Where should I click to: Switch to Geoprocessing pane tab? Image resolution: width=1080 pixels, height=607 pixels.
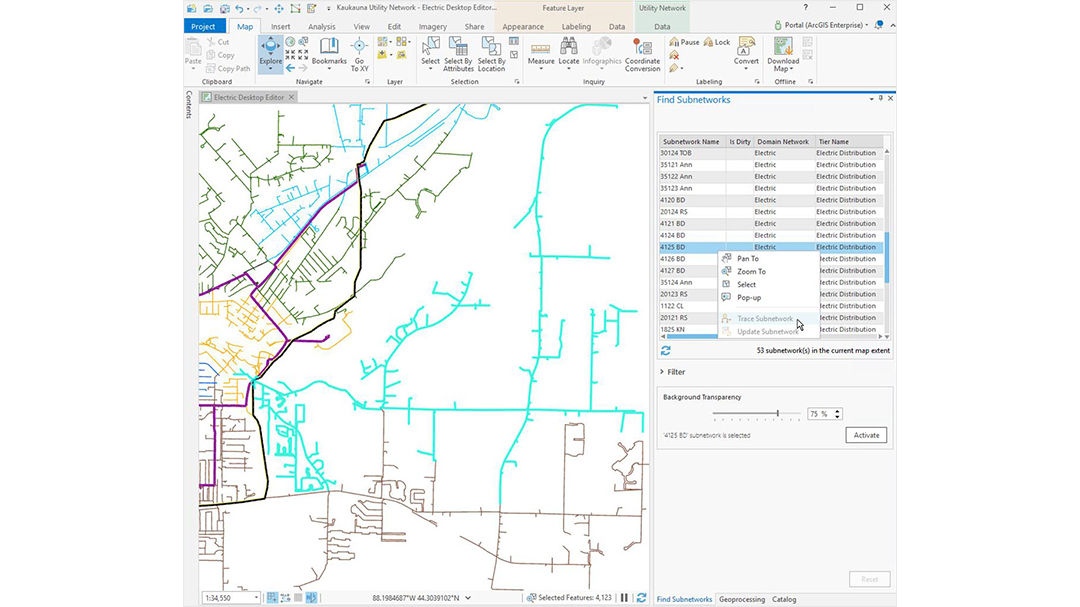742,599
